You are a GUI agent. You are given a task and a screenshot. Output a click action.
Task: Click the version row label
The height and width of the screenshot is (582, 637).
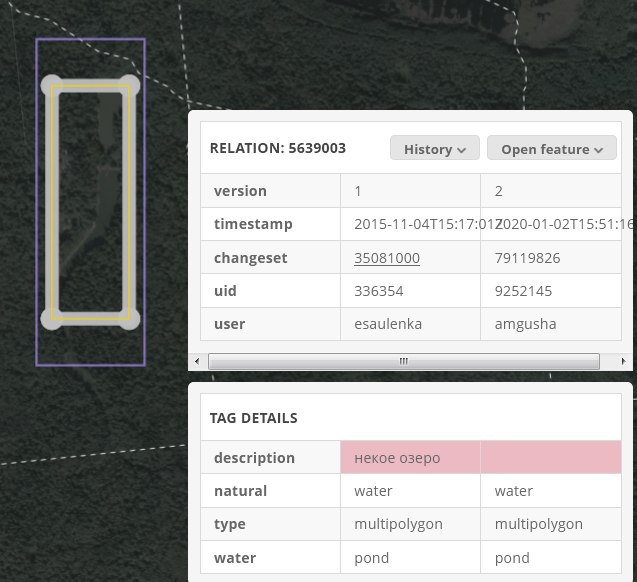tap(240, 191)
